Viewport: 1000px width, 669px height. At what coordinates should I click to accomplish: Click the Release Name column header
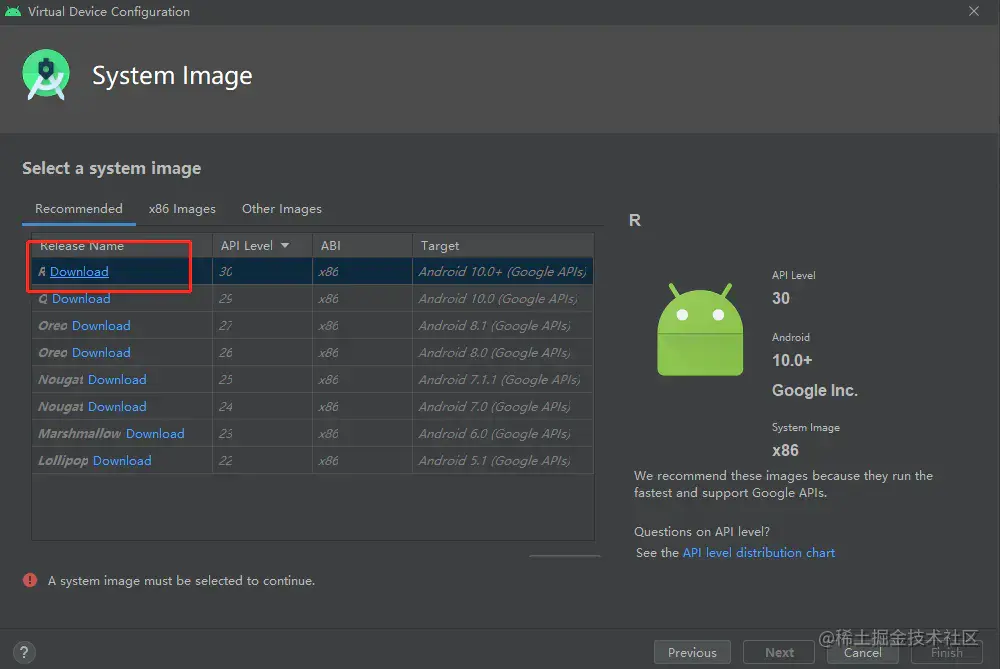click(122, 246)
